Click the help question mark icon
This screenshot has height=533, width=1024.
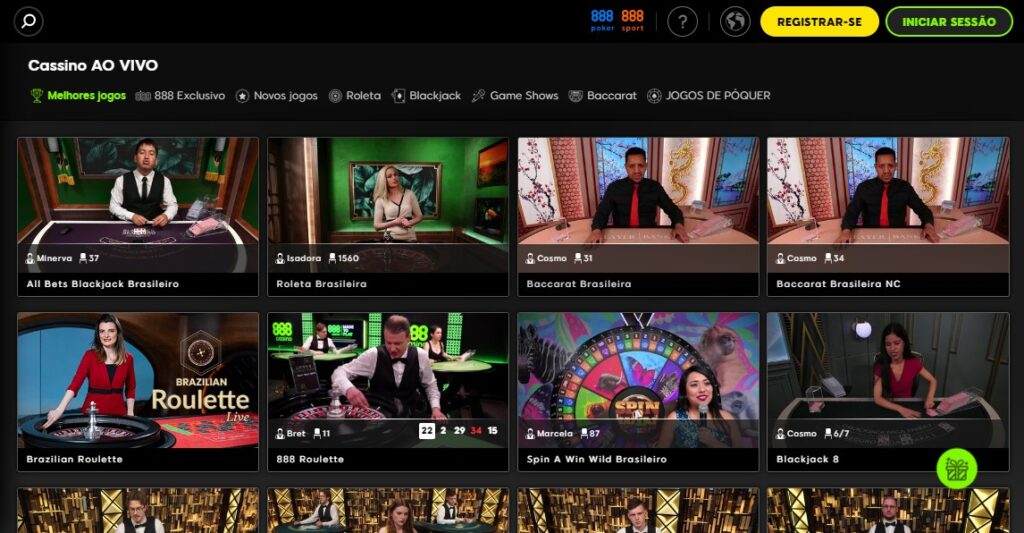[682, 22]
